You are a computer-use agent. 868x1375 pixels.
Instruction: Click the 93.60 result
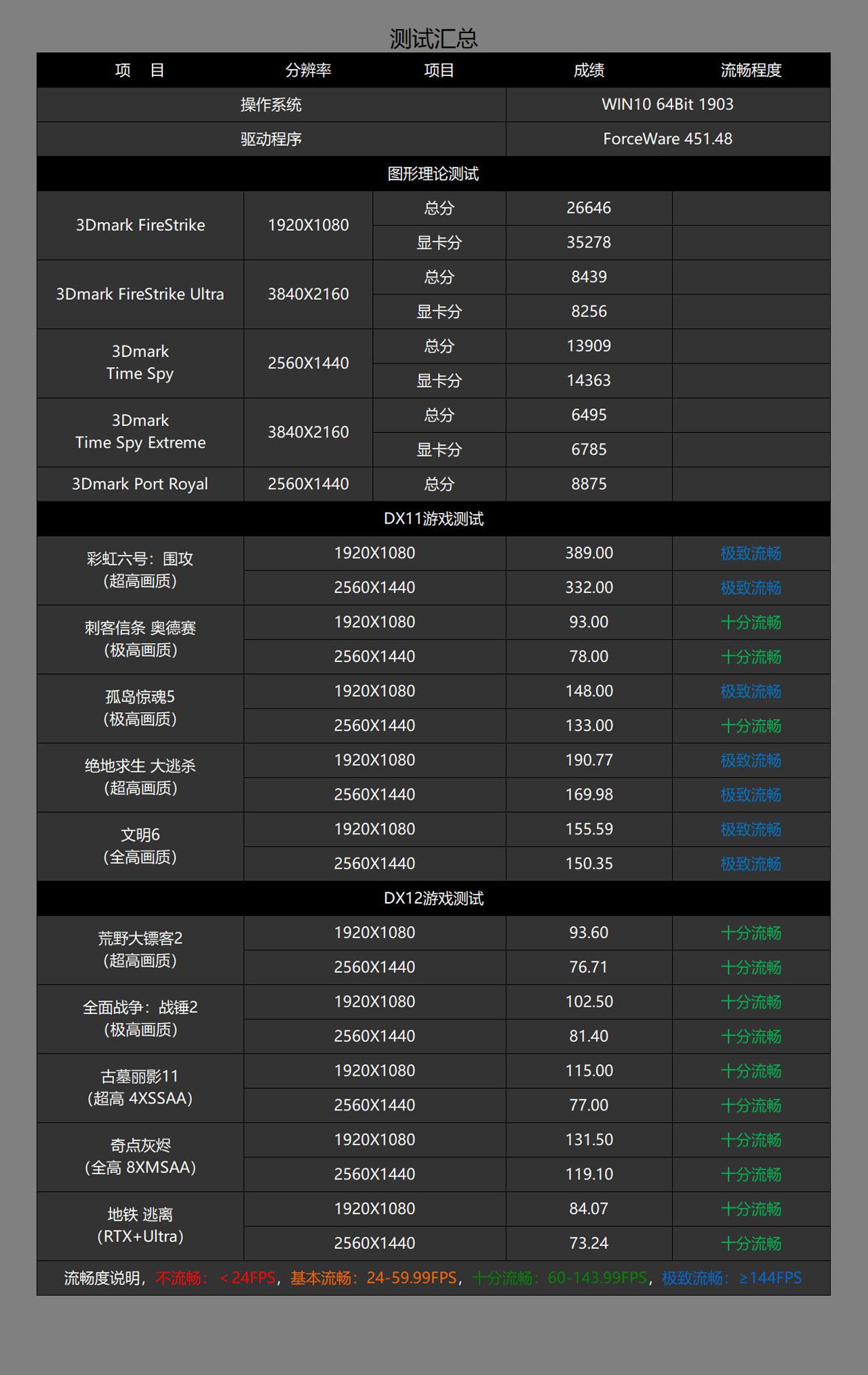tap(589, 933)
